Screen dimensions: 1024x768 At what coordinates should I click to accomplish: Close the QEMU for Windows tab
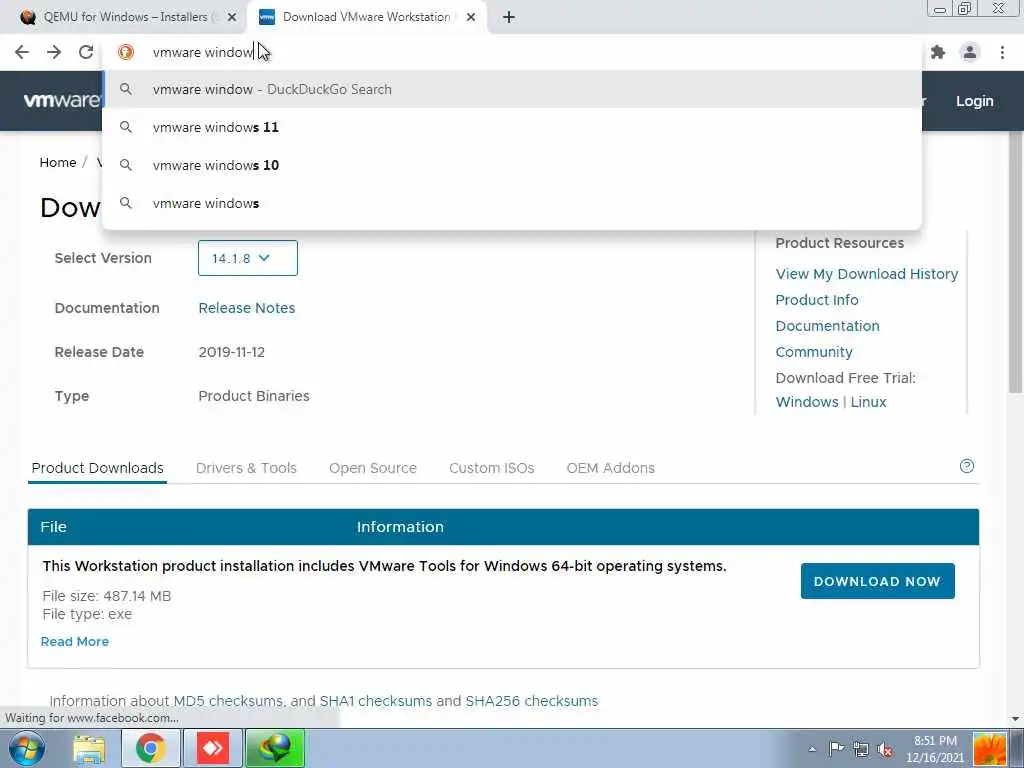click(x=232, y=18)
